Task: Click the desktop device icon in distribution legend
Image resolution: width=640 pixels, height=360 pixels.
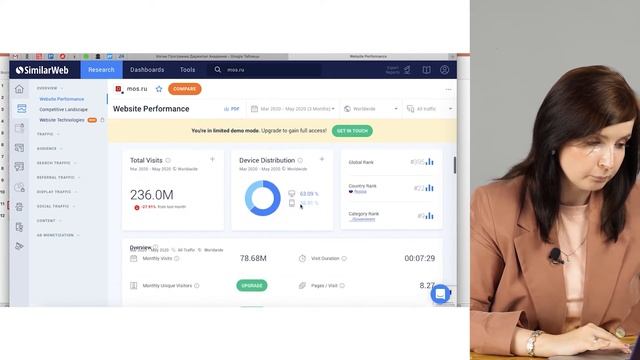Action: click(x=291, y=193)
